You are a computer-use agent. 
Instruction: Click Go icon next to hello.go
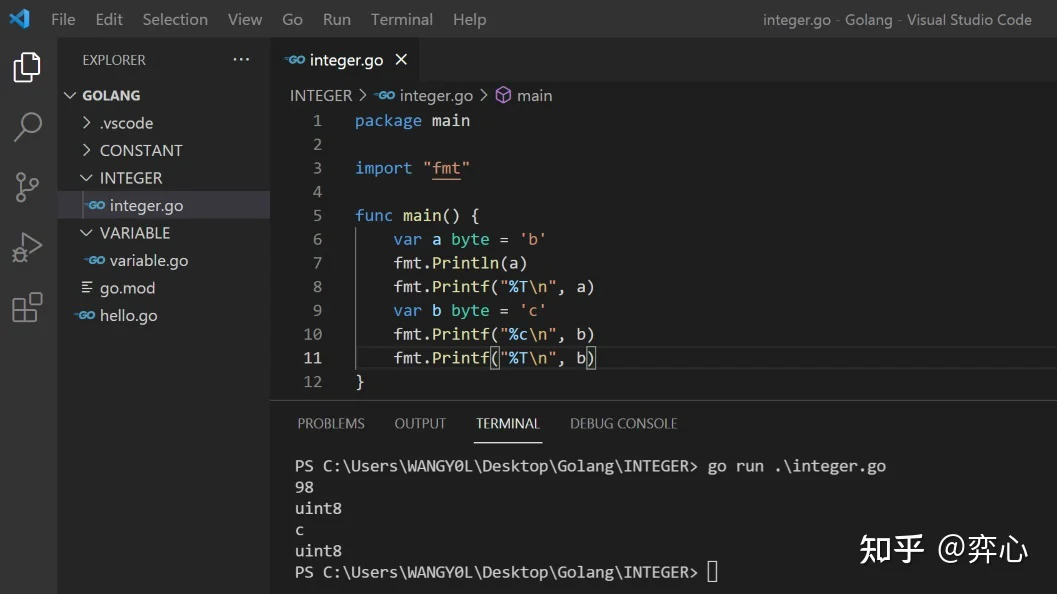(86, 316)
